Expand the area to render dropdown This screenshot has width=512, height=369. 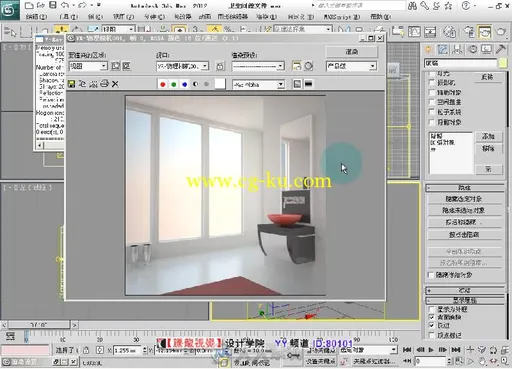[88, 66]
